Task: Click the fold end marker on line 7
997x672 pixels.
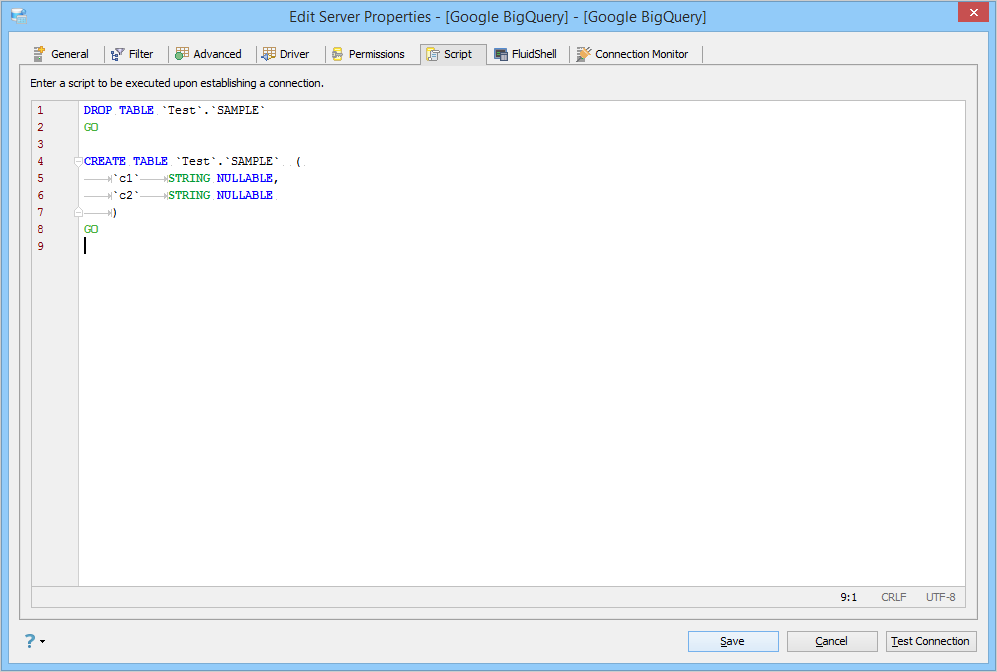Action: pyautogui.click(x=78, y=212)
